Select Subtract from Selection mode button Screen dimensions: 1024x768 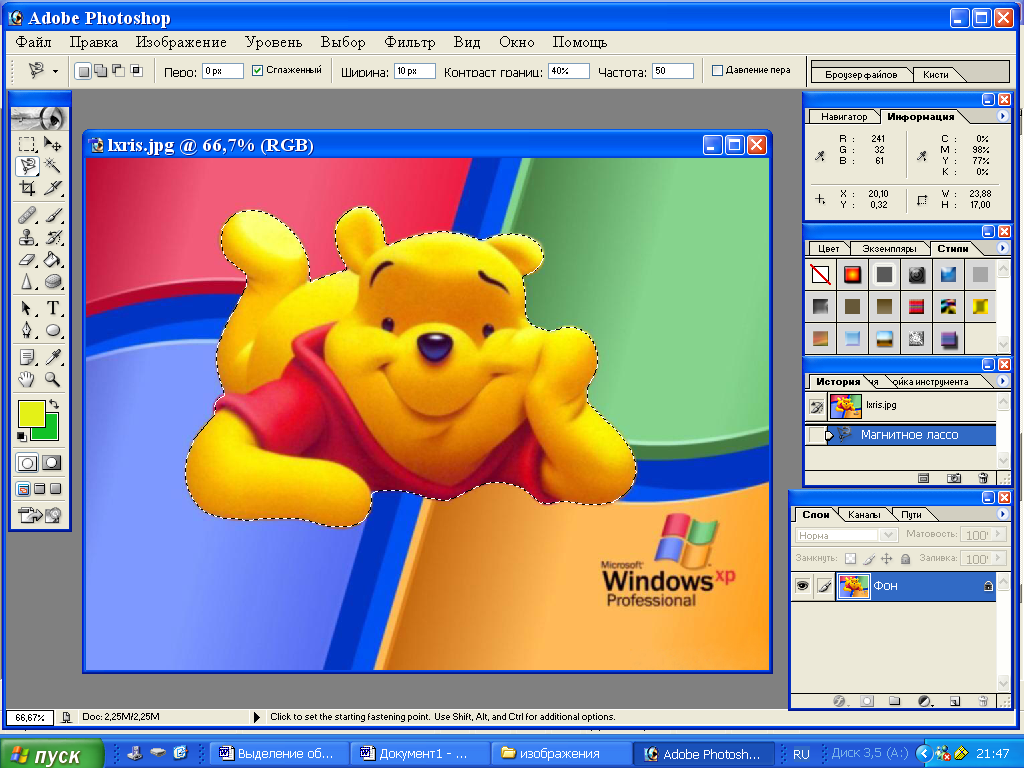click(118, 71)
